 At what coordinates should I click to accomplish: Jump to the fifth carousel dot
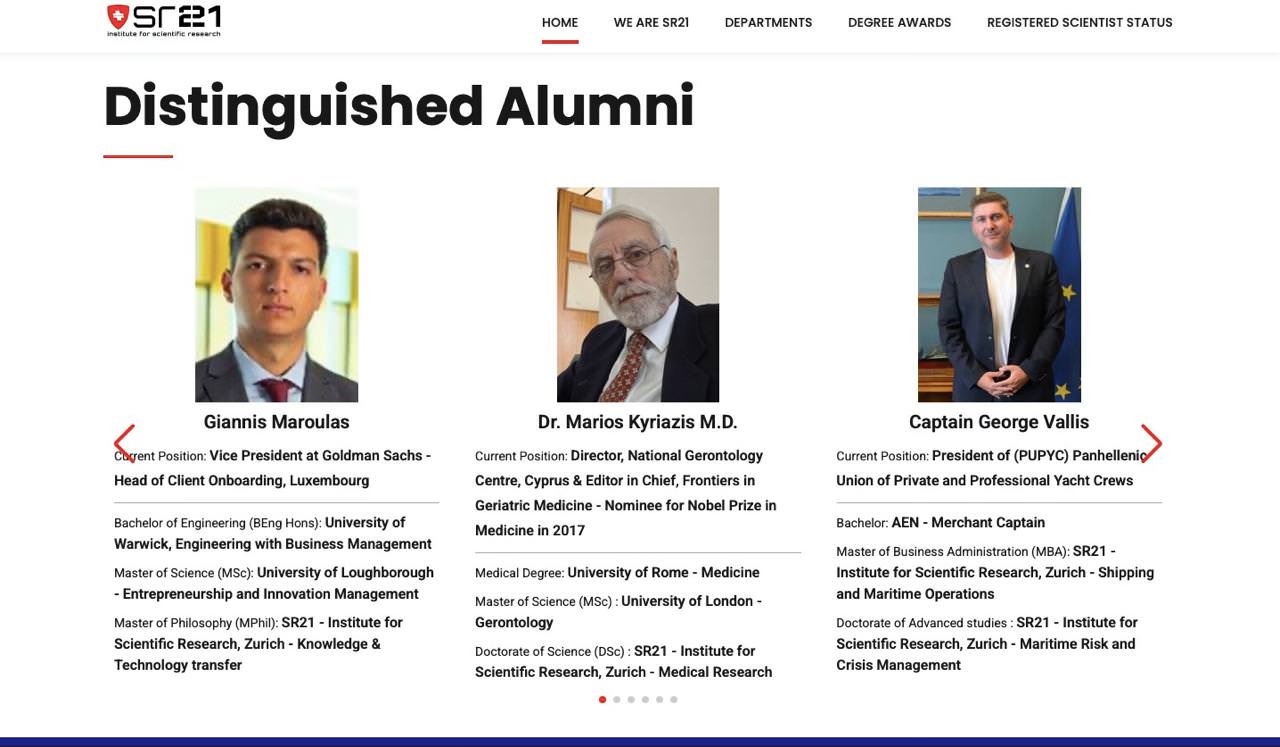point(659,700)
